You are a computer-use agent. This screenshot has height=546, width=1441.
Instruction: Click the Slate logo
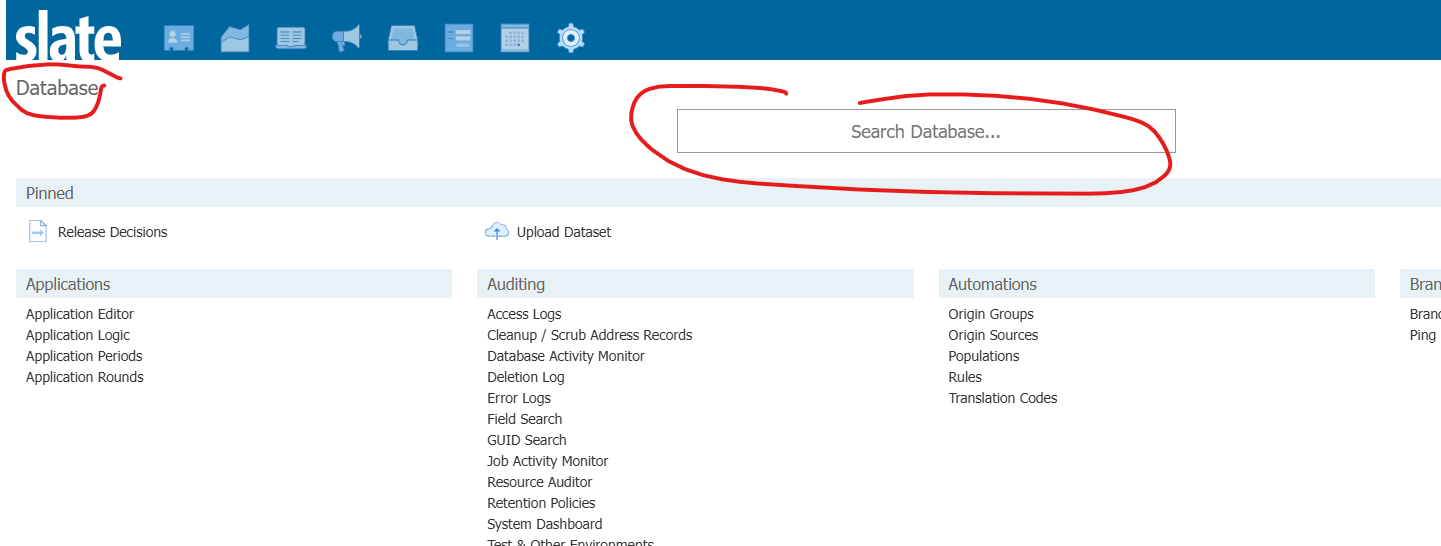[x=68, y=38]
